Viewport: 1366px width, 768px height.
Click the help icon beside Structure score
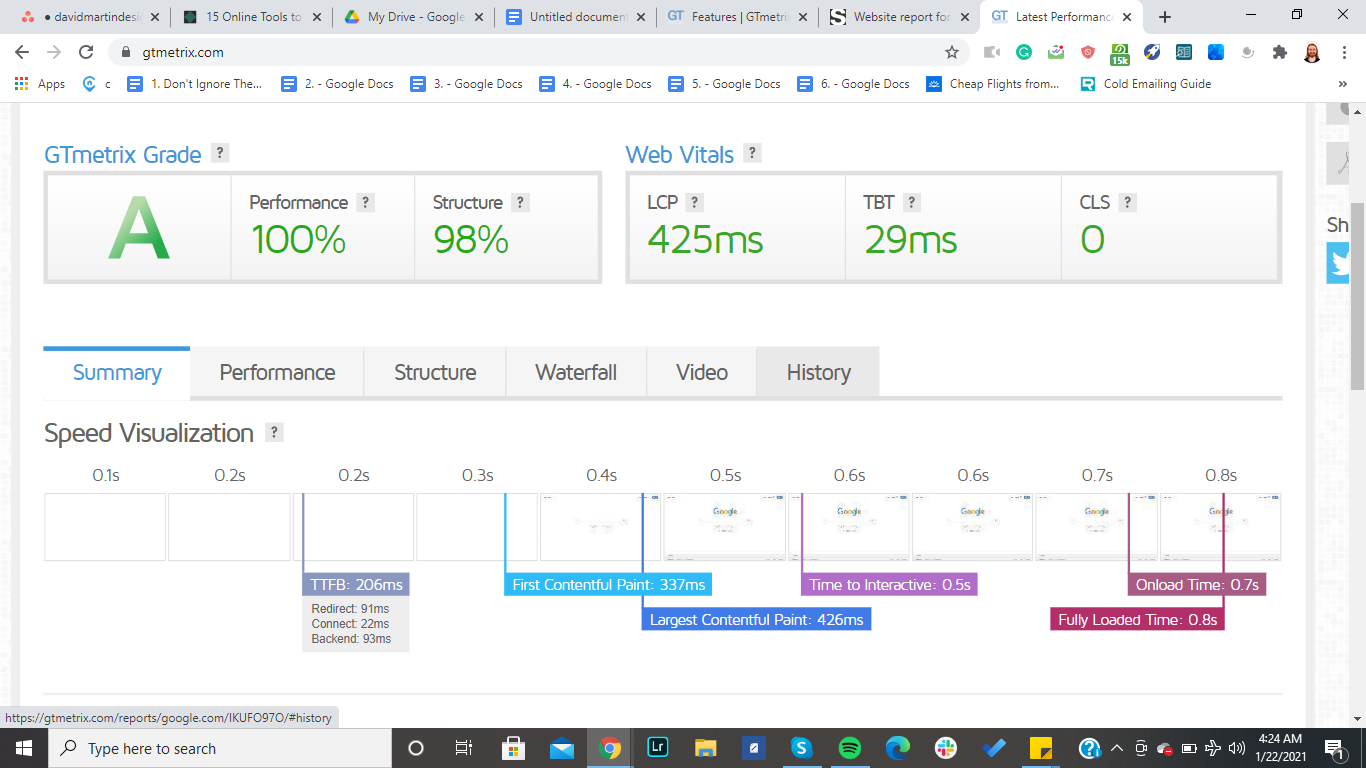pos(520,202)
